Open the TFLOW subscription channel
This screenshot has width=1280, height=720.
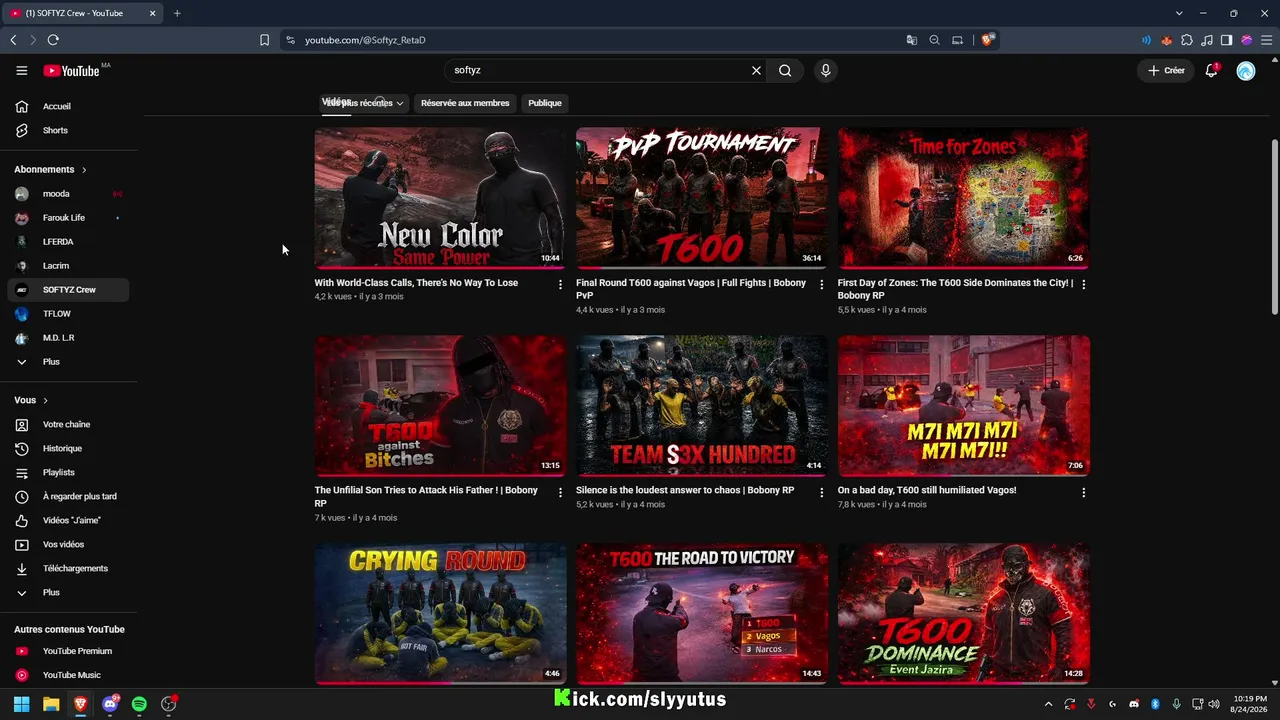click(66, 314)
